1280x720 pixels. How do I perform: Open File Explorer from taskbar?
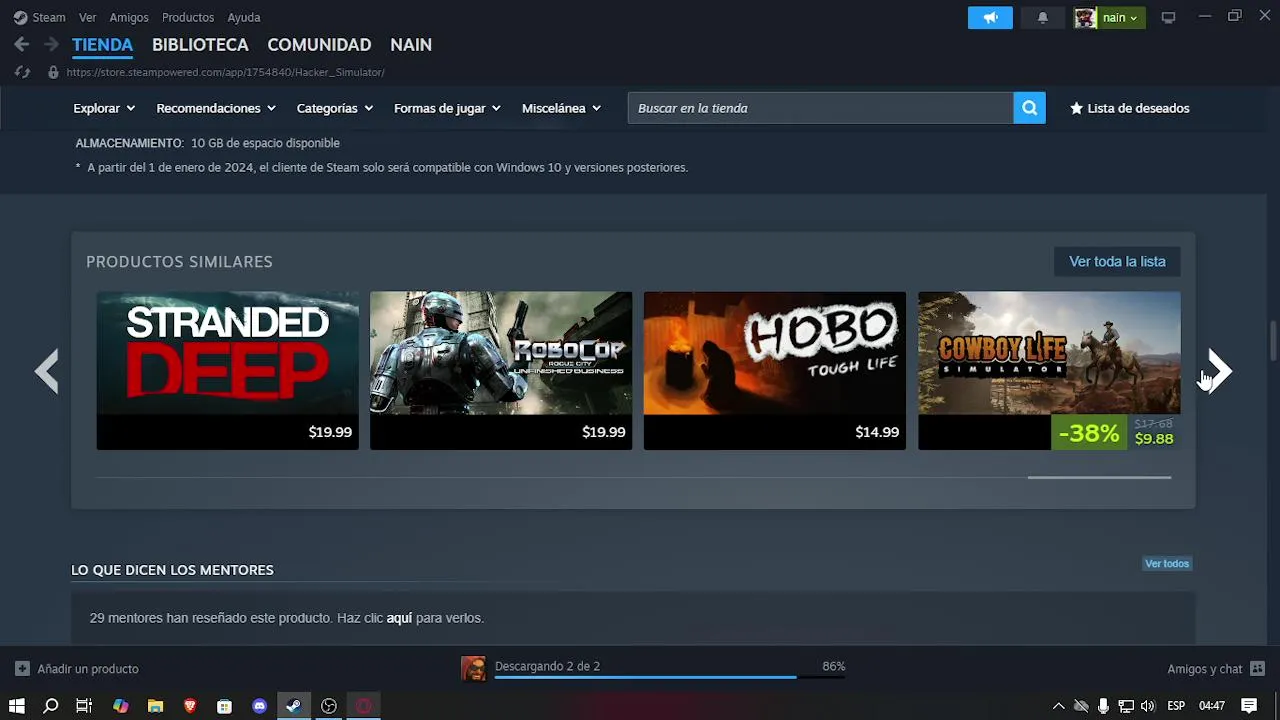click(x=155, y=706)
